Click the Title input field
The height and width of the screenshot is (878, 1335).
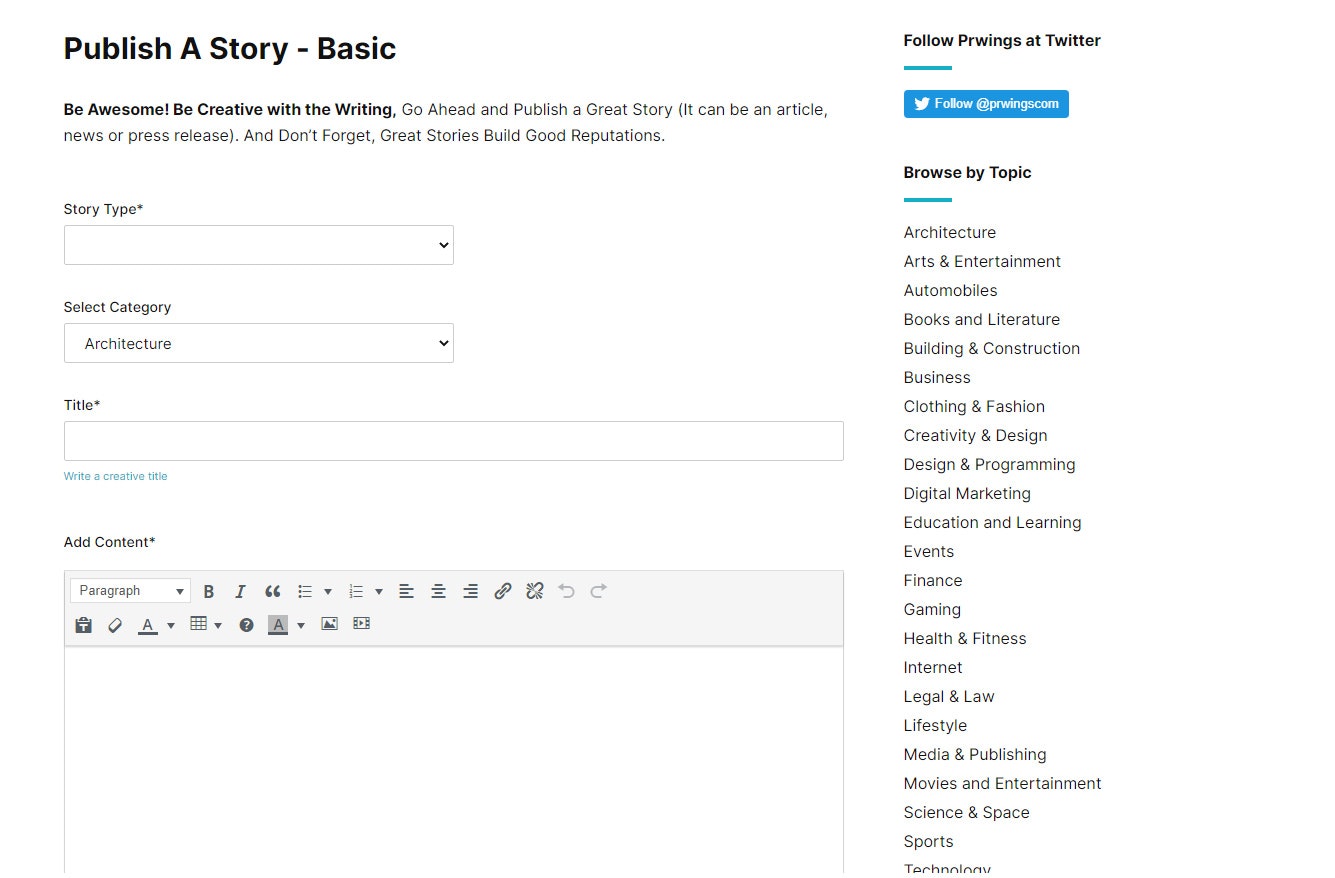pos(454,441)
